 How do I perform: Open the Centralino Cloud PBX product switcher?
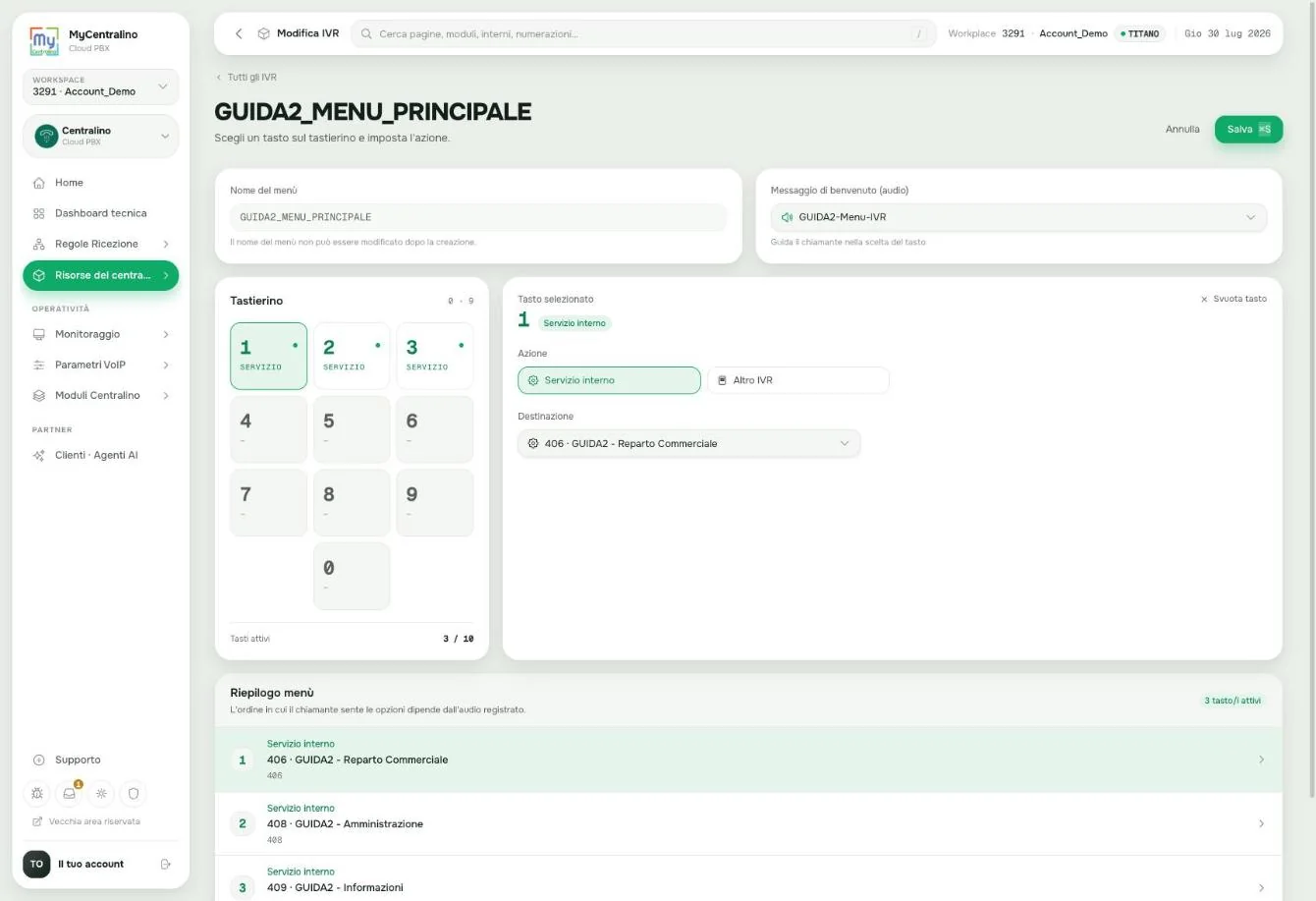click(x=100, y=136)
